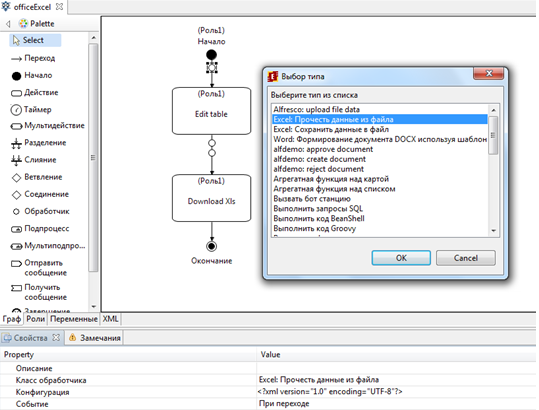
Task: Select the Соединение merge tool
Action: click(40, 195)
